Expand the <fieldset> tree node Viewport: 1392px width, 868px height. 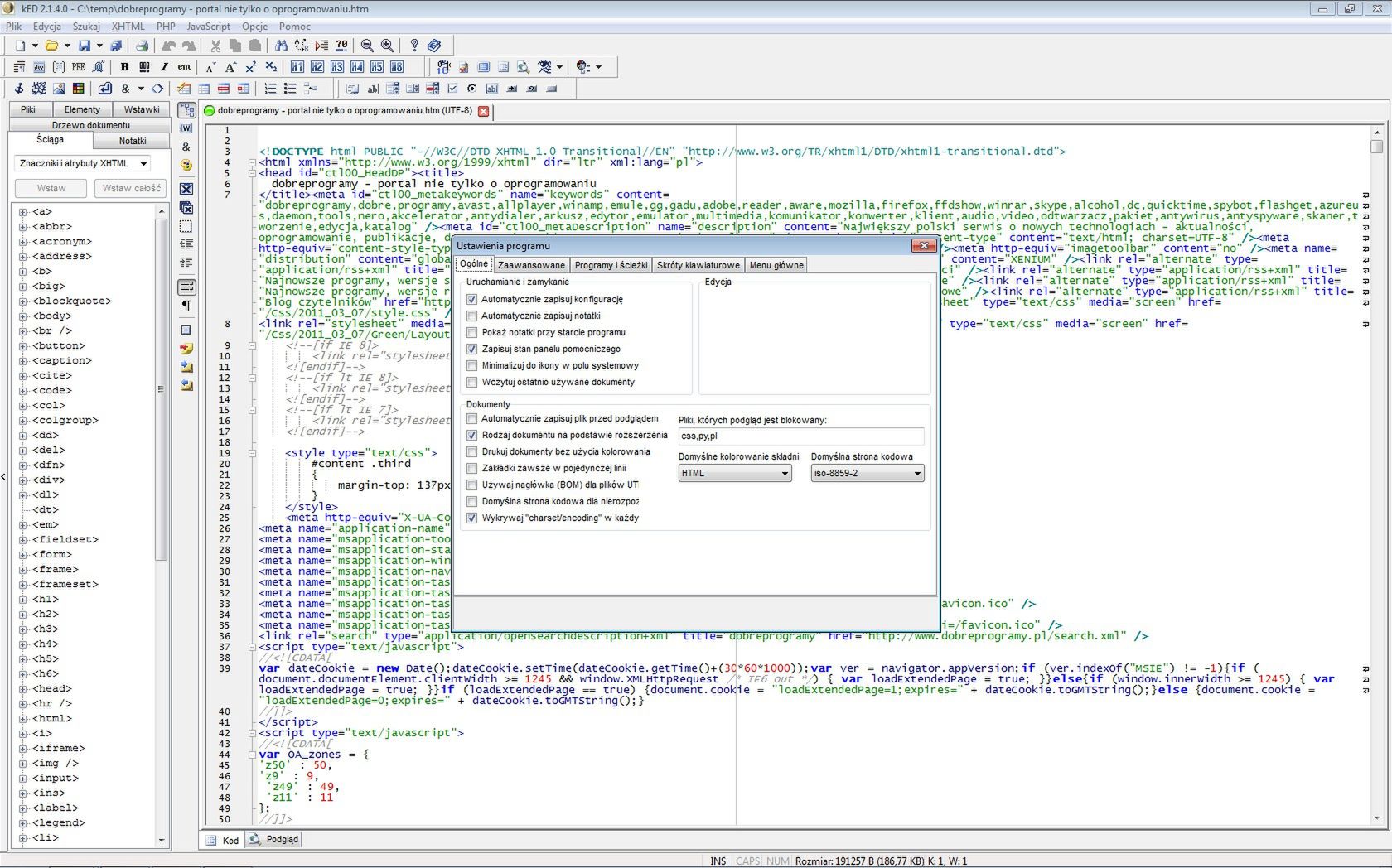pyautogui.click(x=23, y=540)
